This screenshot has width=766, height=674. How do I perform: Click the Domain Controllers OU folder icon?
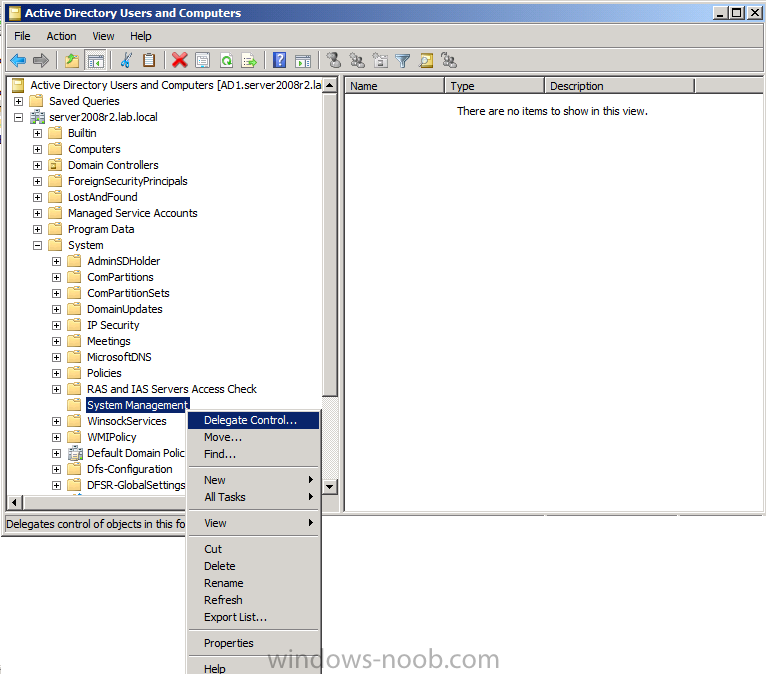coord(55,165)
